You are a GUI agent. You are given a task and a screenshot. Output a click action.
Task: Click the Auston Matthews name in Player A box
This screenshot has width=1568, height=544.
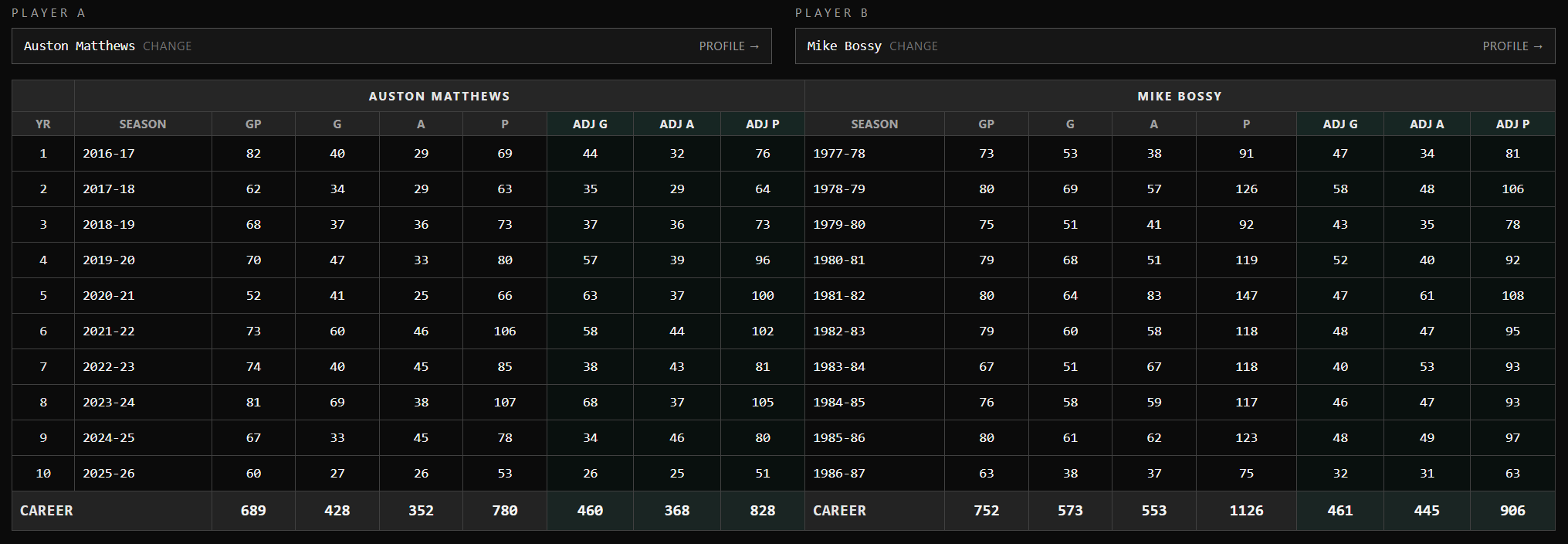point(79,46)
